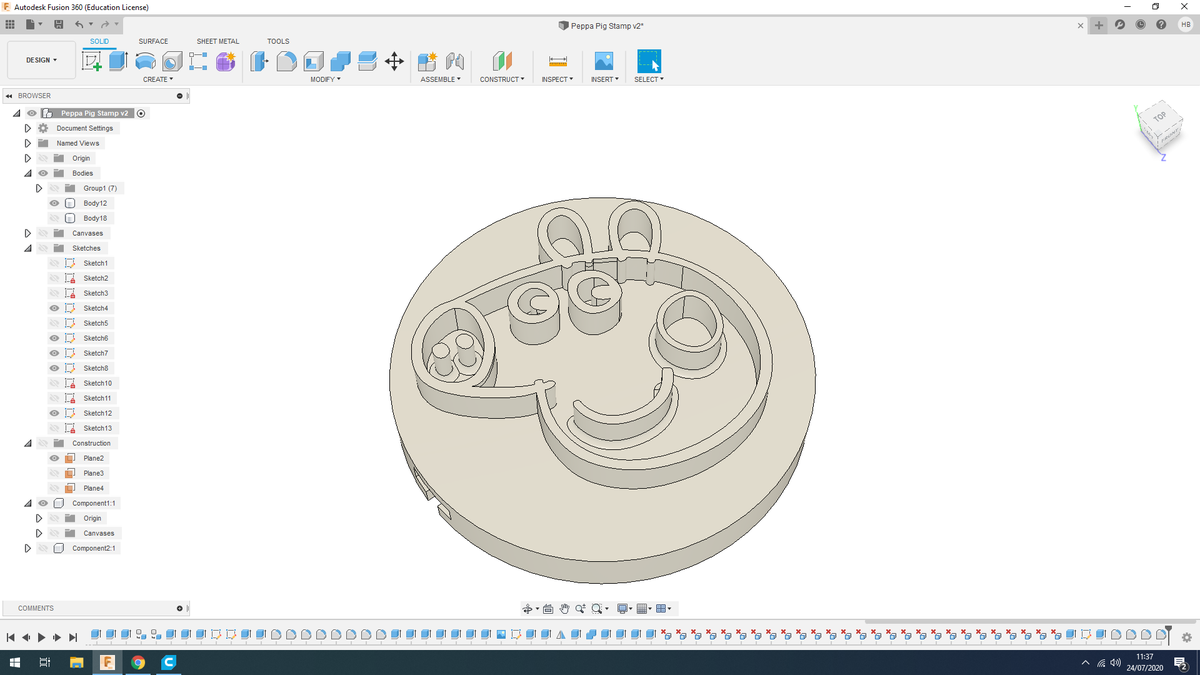Select the Shell tool
The image size is (1200, 675).
tap(314, 62)
